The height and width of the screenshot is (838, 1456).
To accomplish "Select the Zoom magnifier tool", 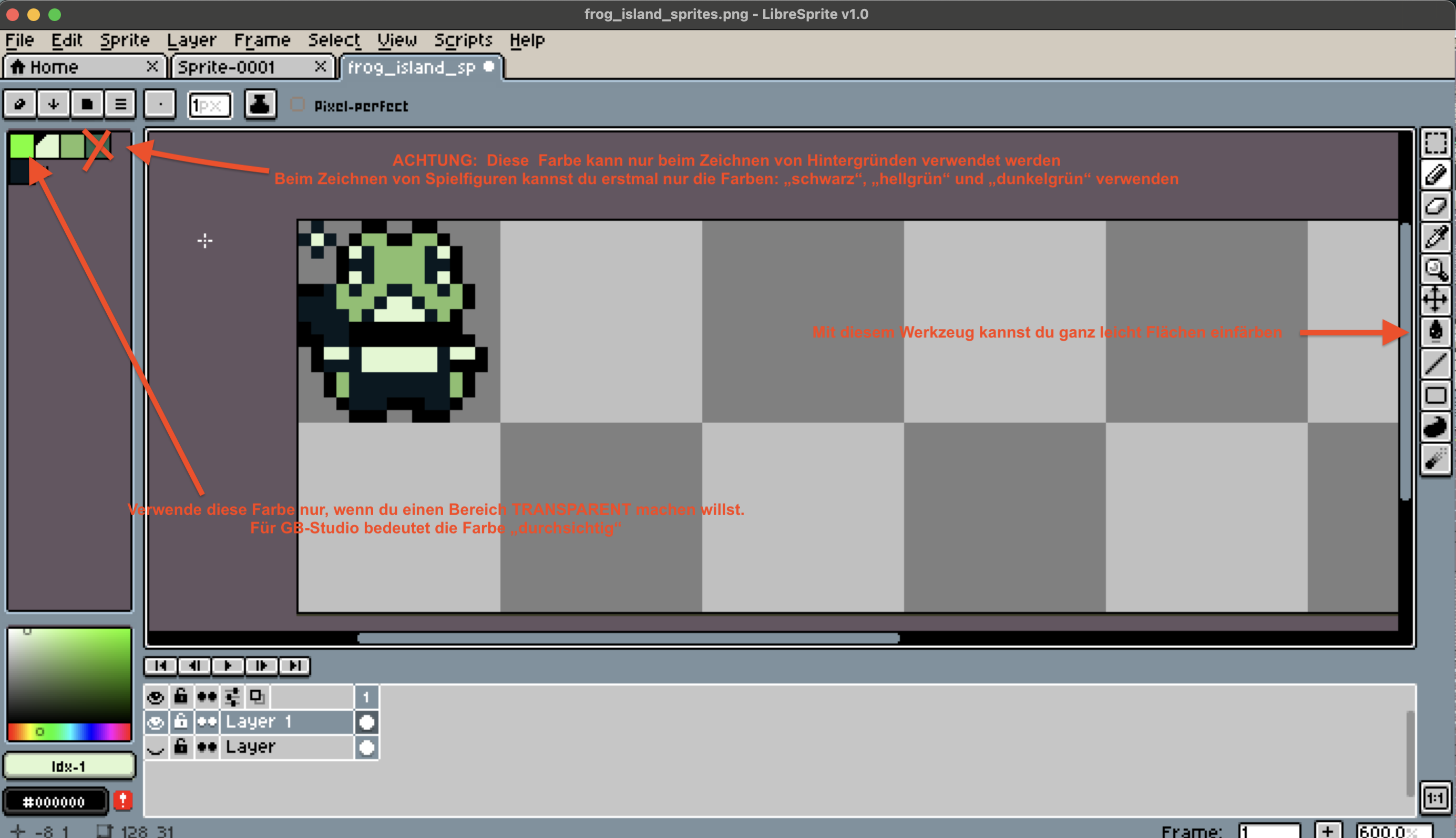I will 1435,268.
